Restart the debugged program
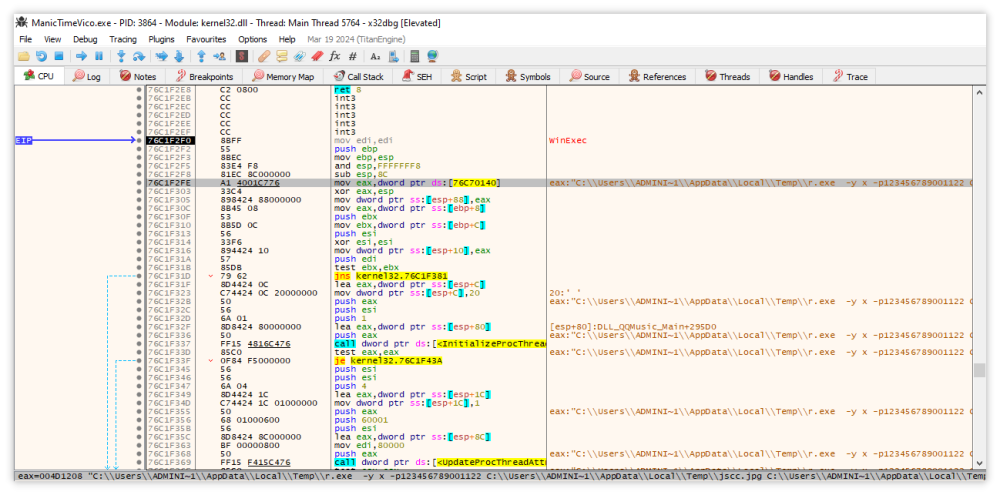Image resolution: width=1000 pixels, height=495 pixels. pyautogui.click(x=41, y=56)
